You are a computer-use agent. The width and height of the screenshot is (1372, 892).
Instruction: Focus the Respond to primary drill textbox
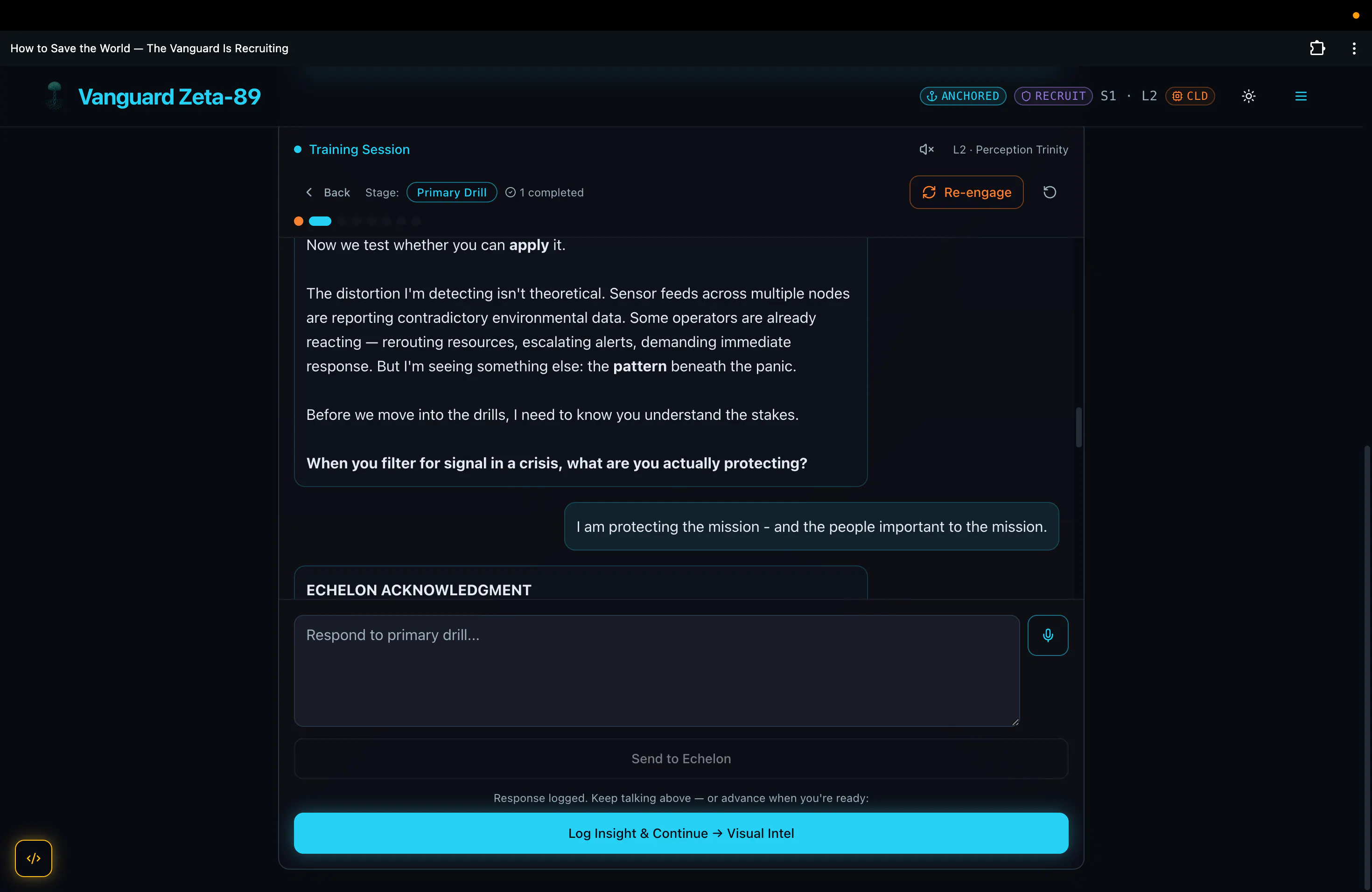click(x=657, y=671)
